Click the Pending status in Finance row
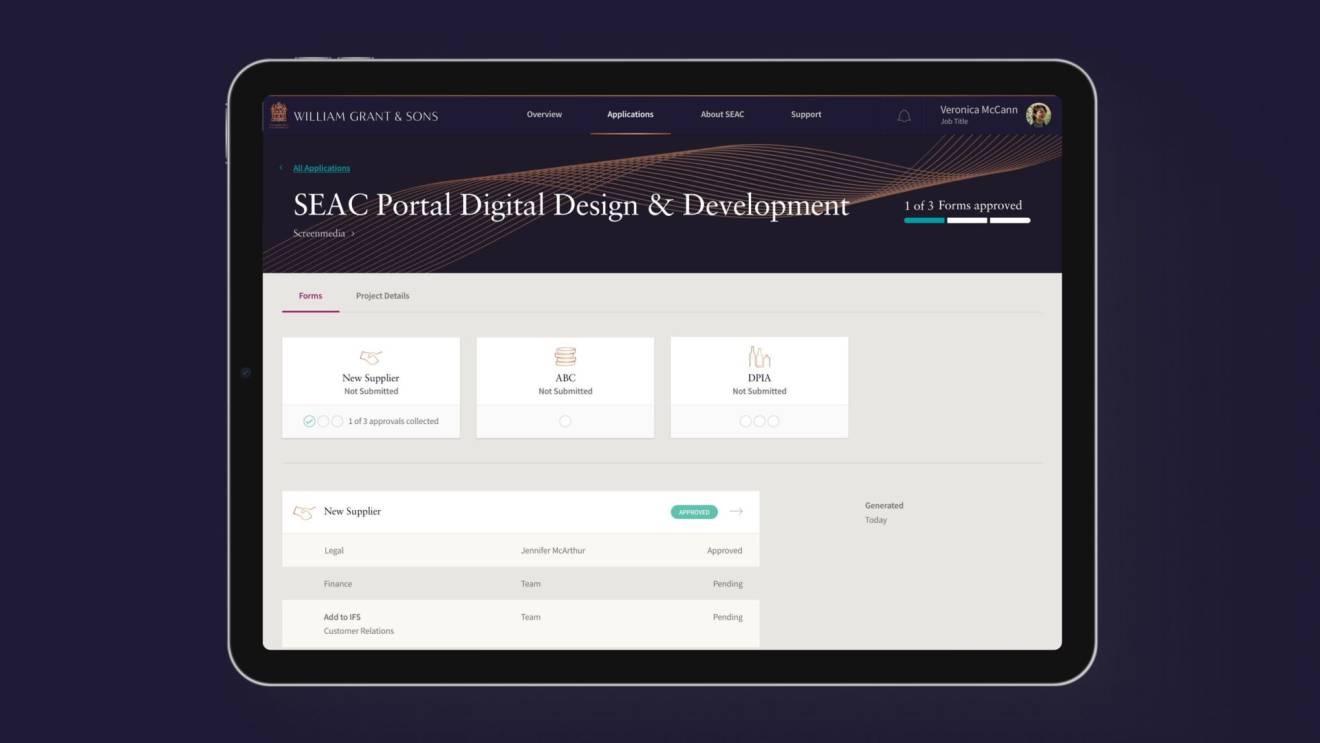Image resolution: width=1320 pixels, height=743 pixels. click(727, 584)
